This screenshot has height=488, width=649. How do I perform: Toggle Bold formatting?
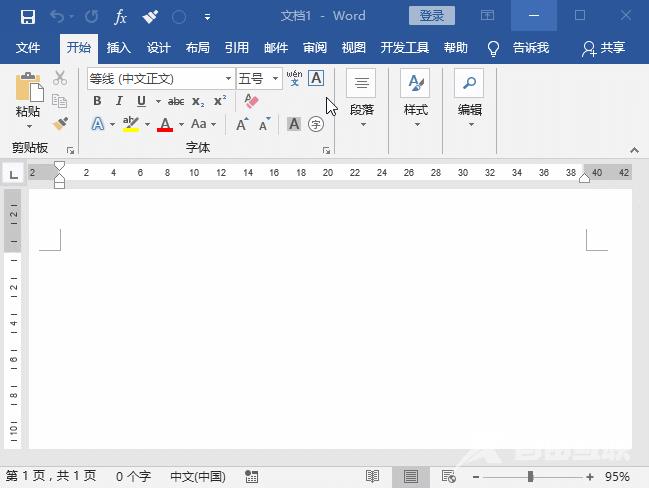click(97, 101)
